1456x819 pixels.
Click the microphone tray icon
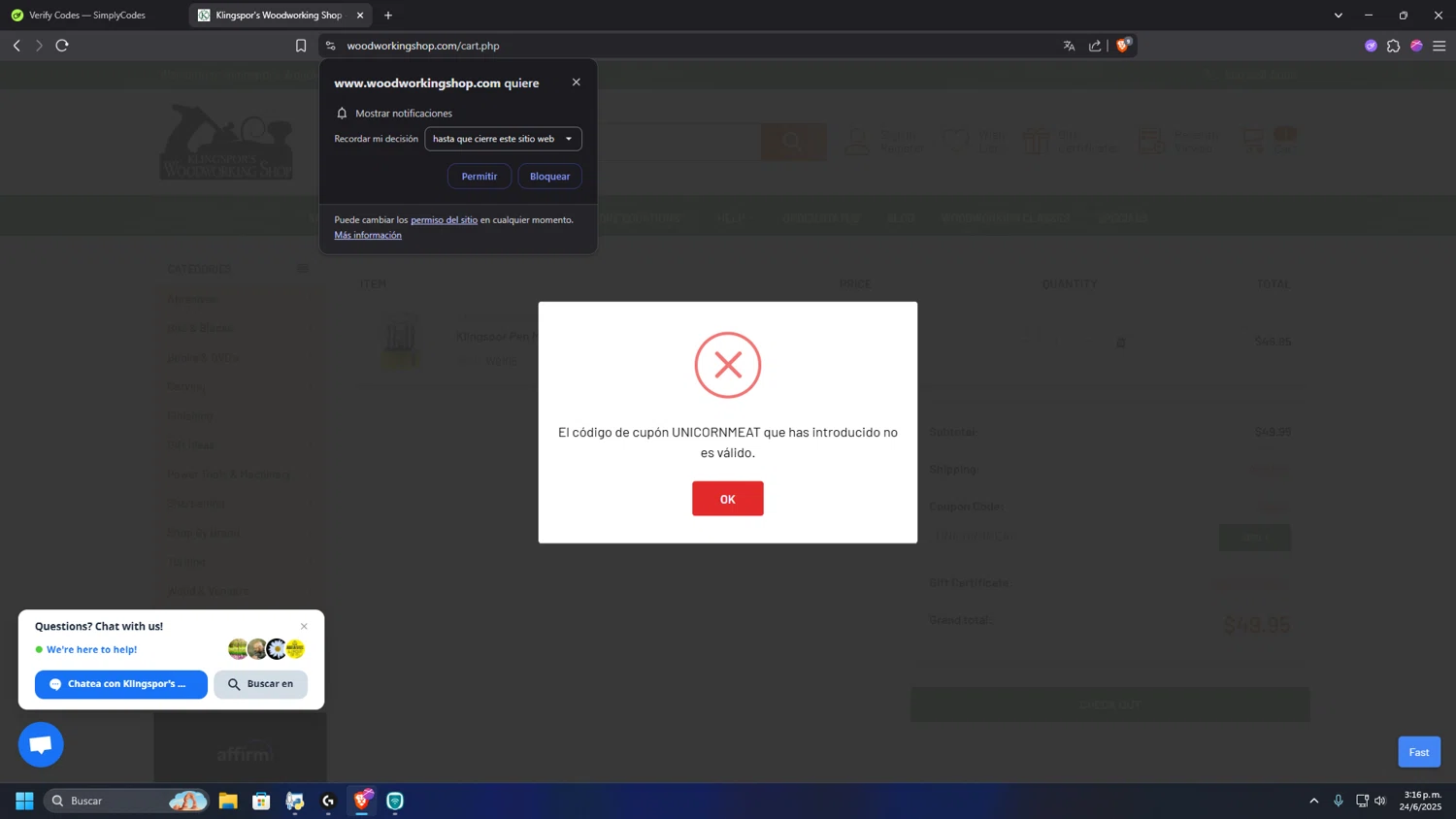1339,801
